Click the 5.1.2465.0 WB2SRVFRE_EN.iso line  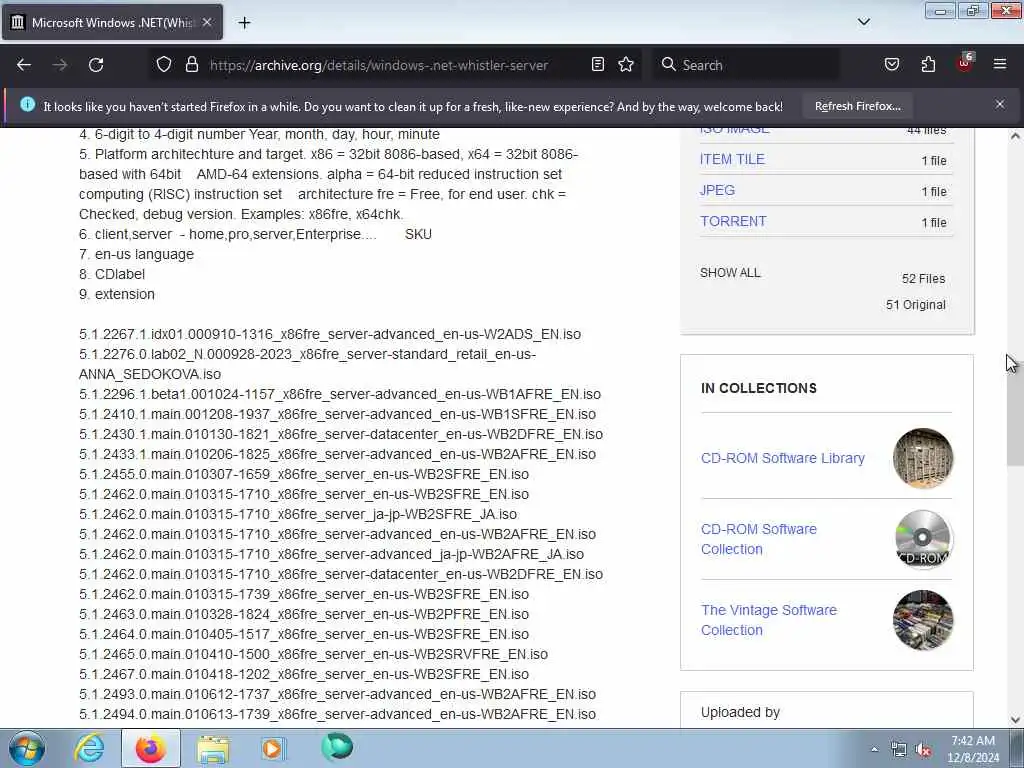313,654
